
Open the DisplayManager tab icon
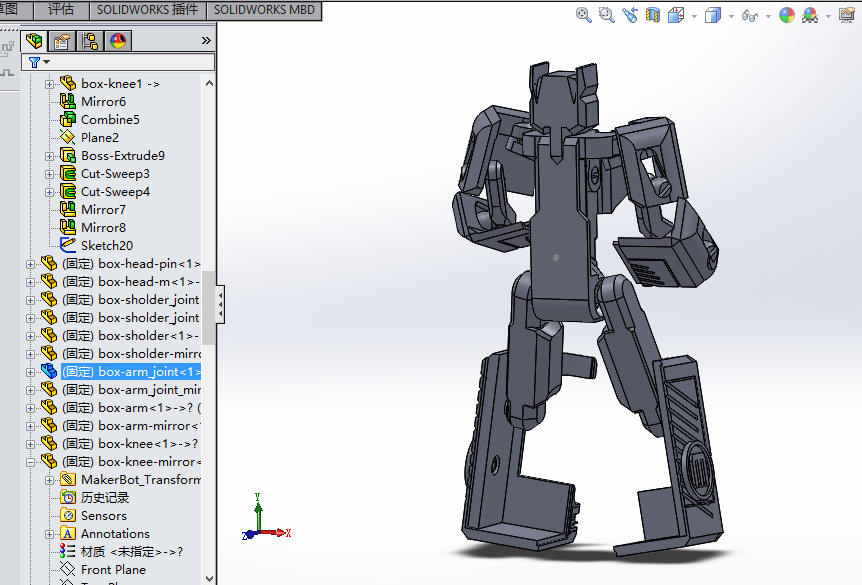click(x=118, y=41)
